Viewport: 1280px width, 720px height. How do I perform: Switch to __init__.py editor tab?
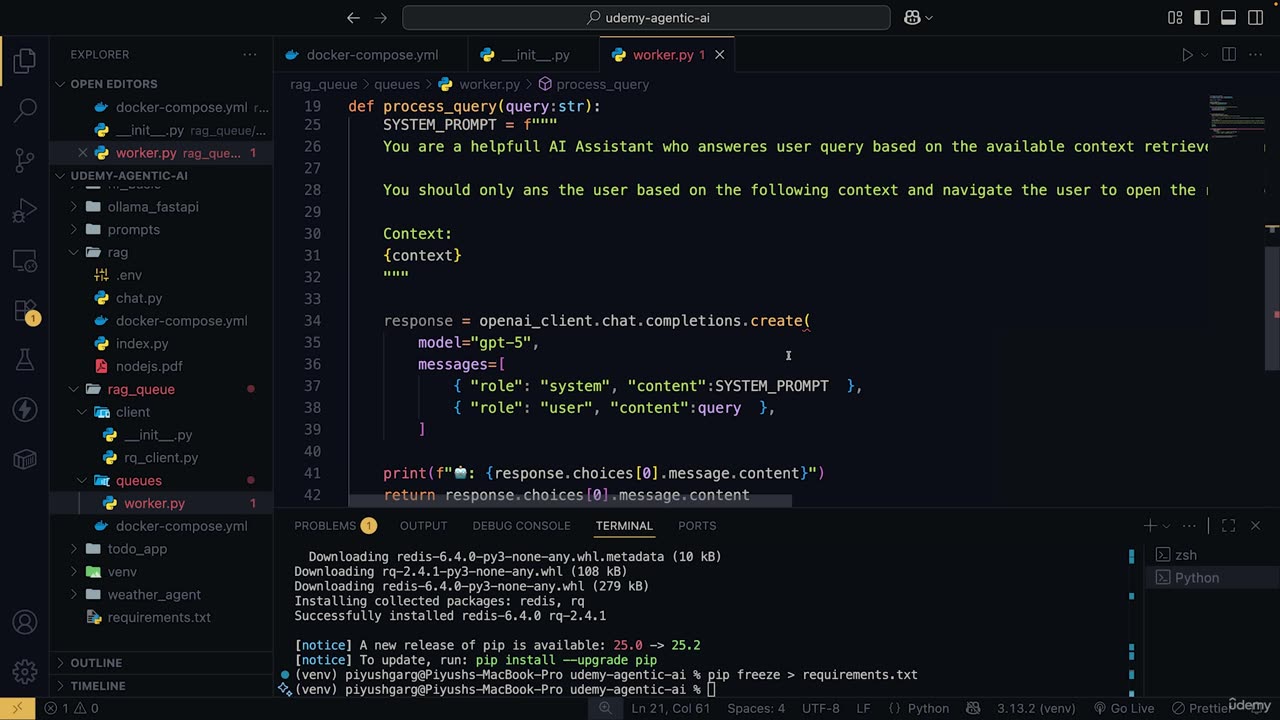[535, 55]
